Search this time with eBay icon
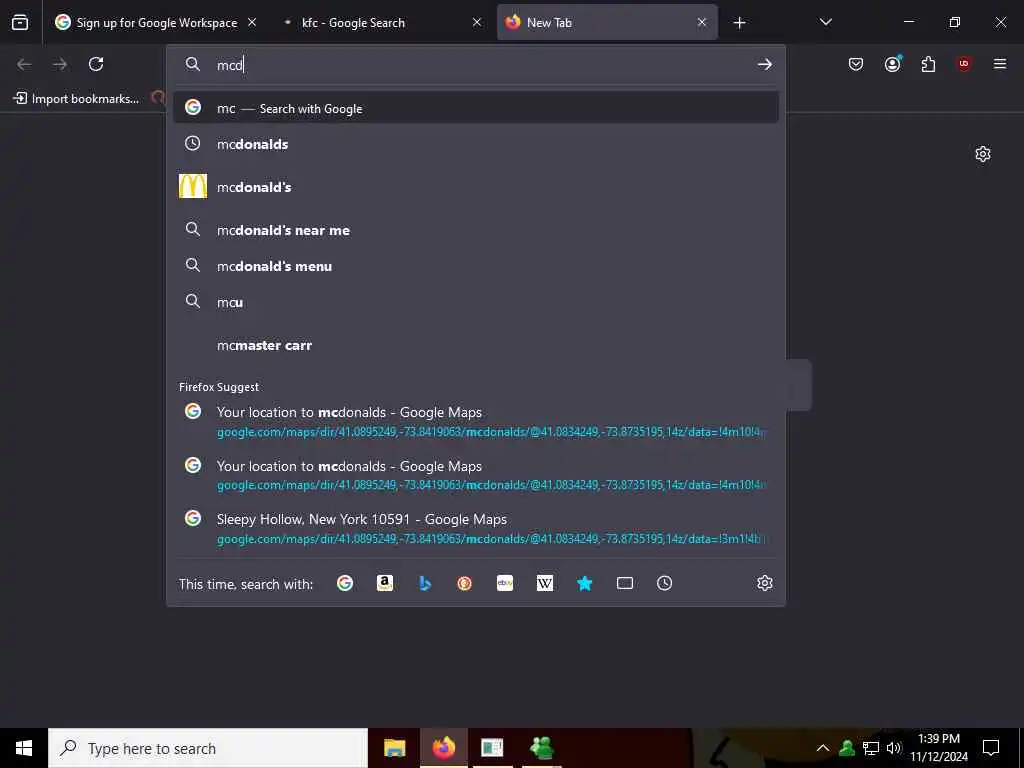 (505, 583)
